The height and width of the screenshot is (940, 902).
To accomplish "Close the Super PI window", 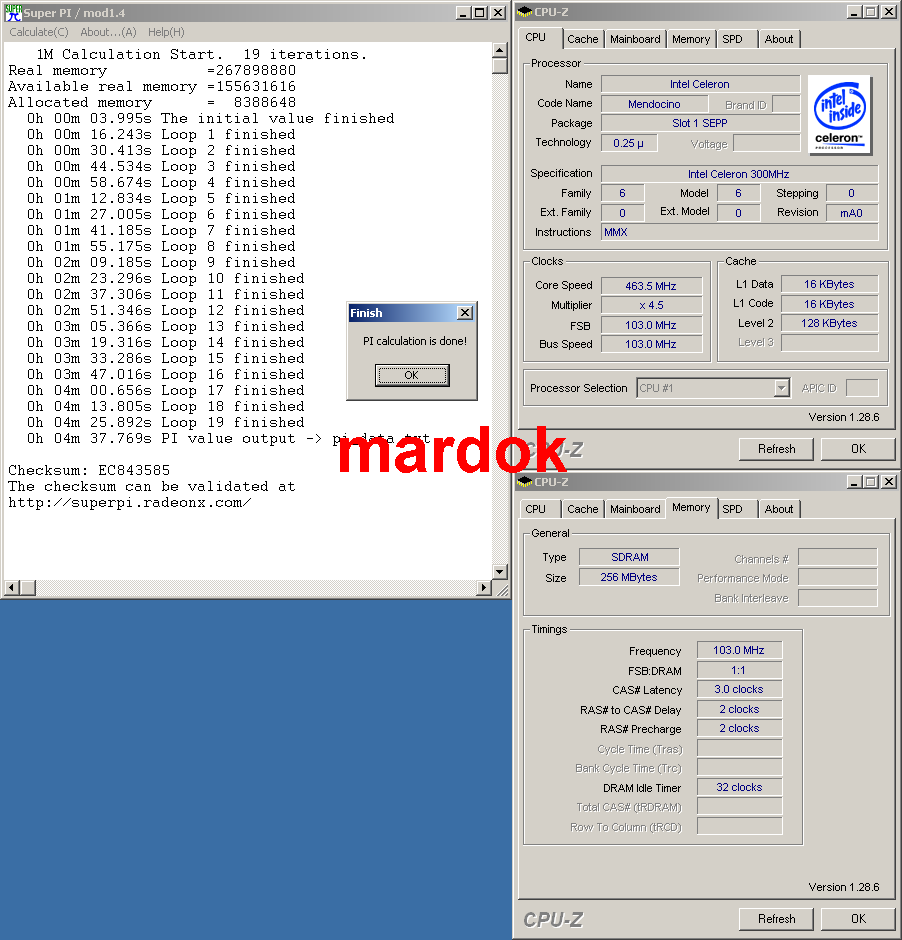I will click(497, 13).
